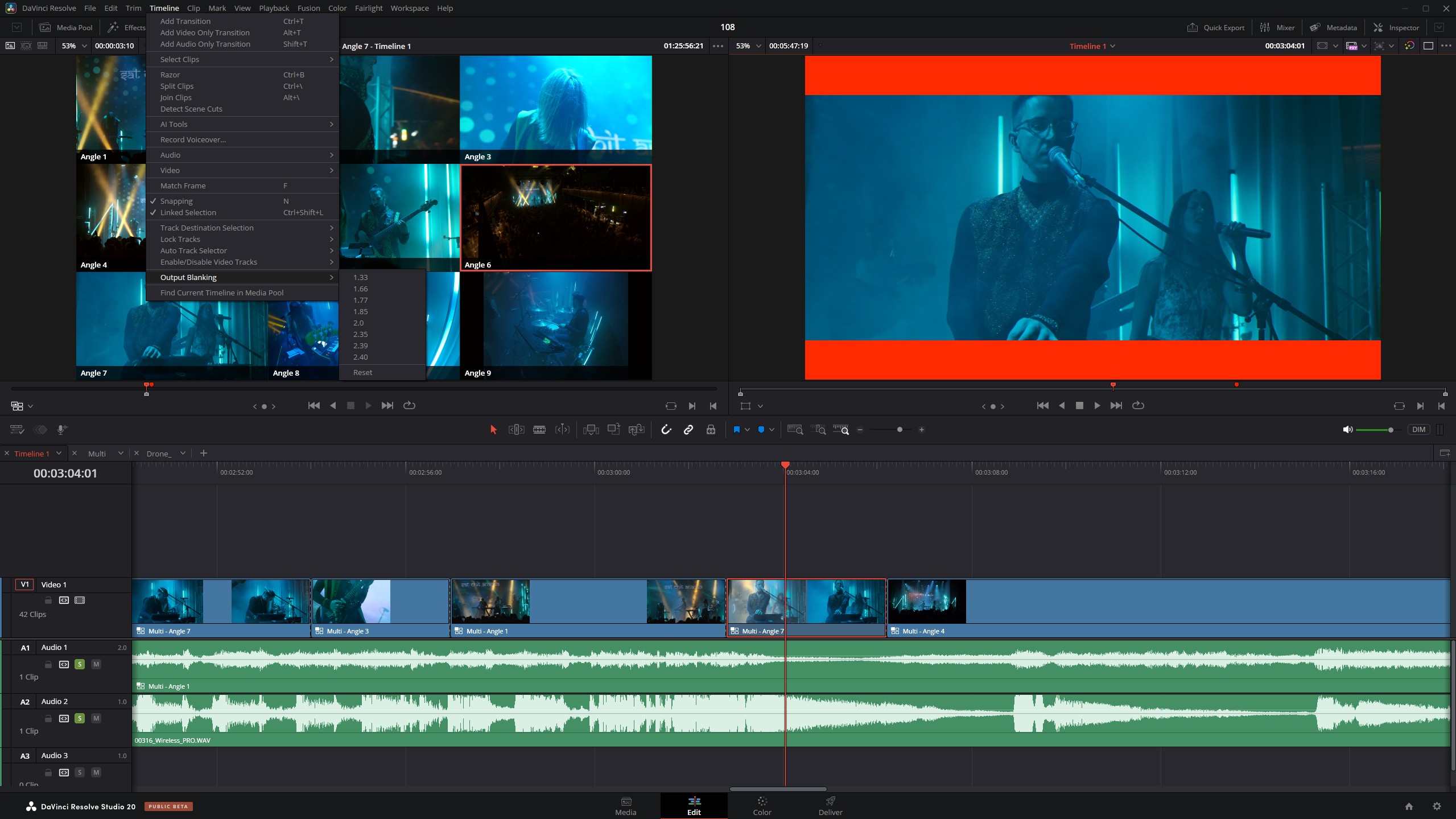Switch to the Color page
The width and height of the screenshot is (1456, 819).
[762, 806]
